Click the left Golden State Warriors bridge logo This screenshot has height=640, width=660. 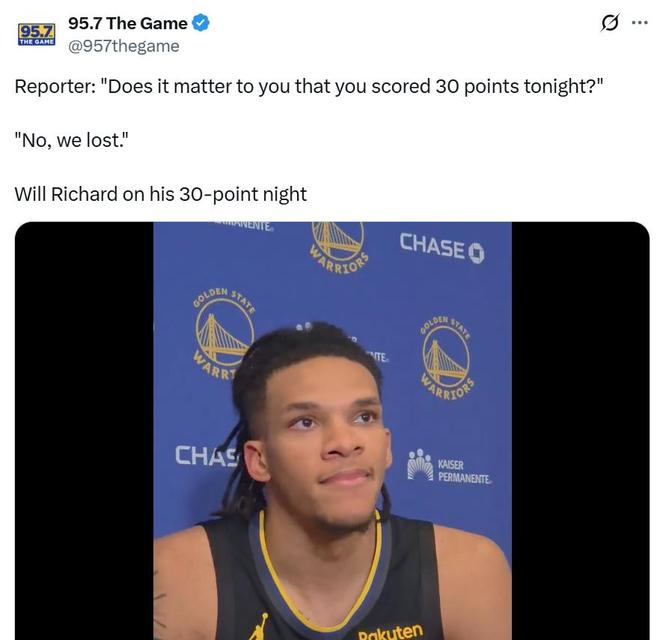point(223,333)
